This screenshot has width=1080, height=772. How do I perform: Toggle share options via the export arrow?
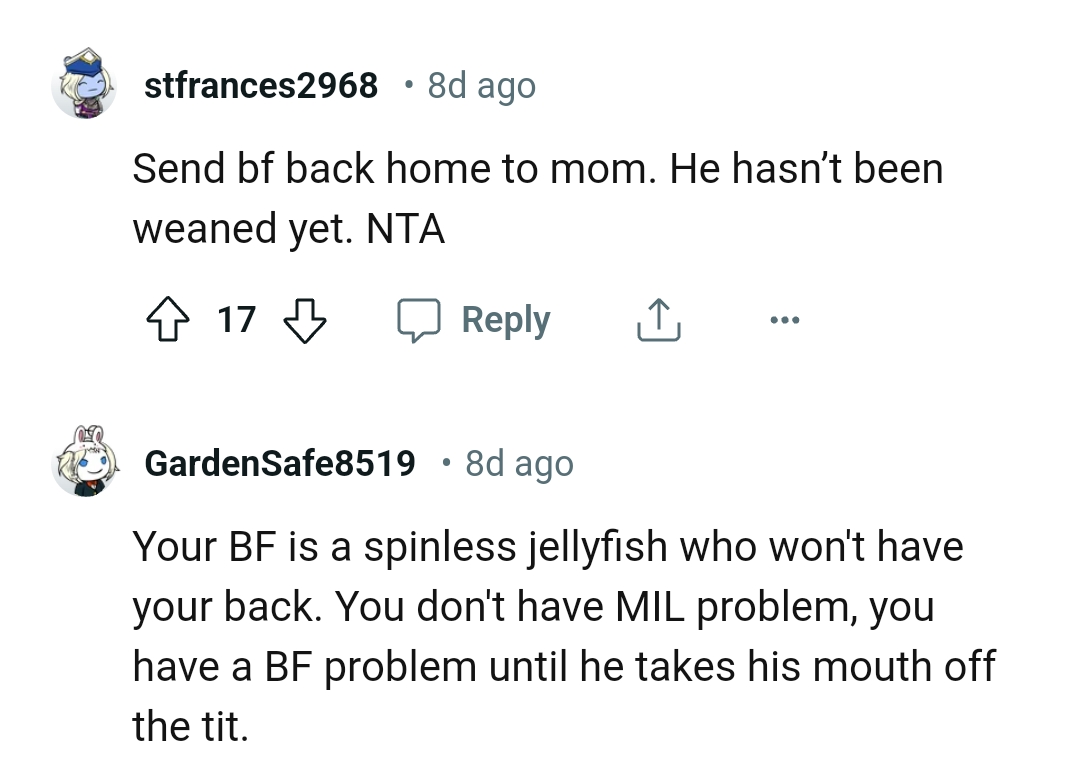pos(658,319)
